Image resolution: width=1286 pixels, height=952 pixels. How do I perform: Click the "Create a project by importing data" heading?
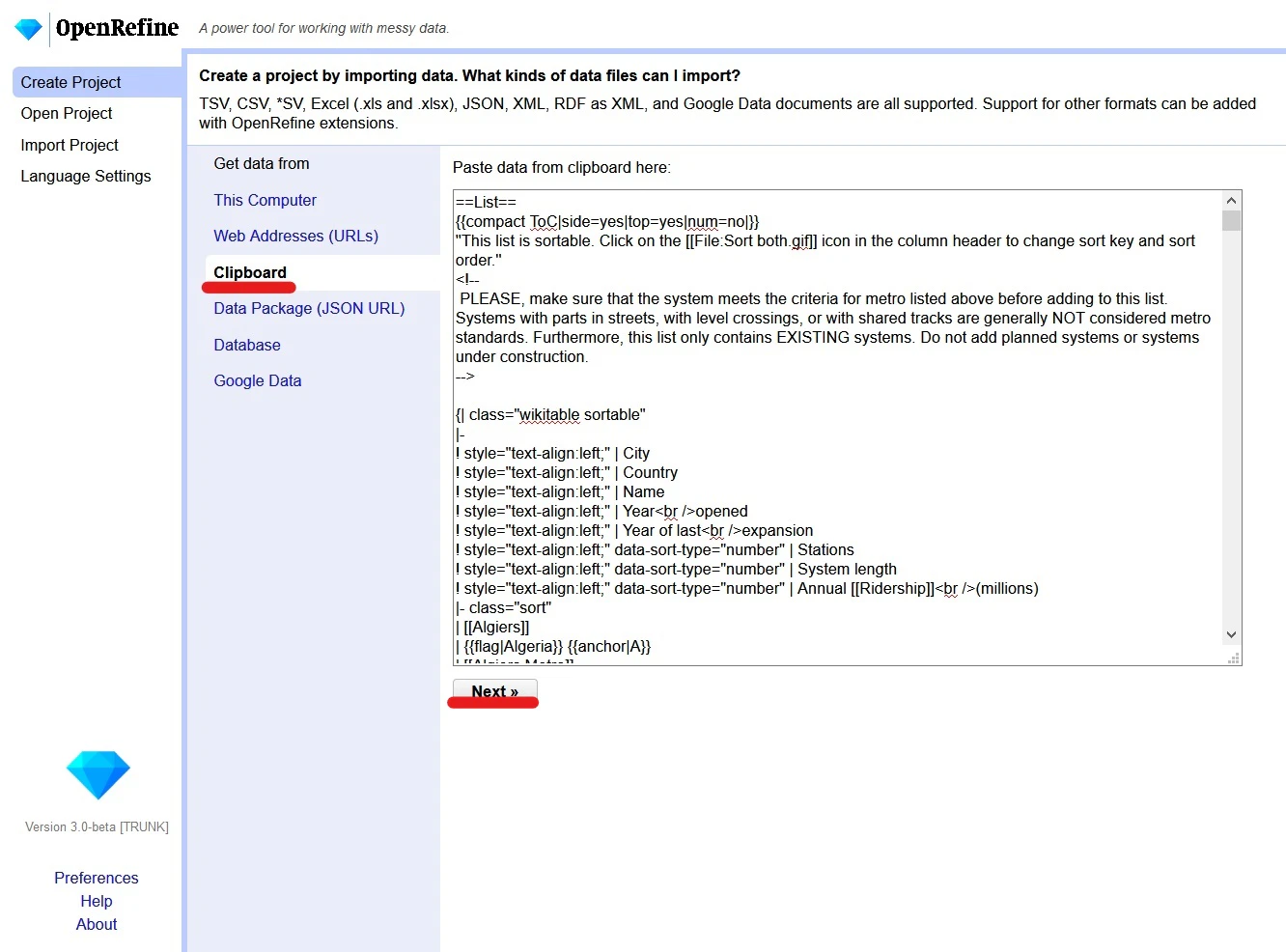[328, 75]
